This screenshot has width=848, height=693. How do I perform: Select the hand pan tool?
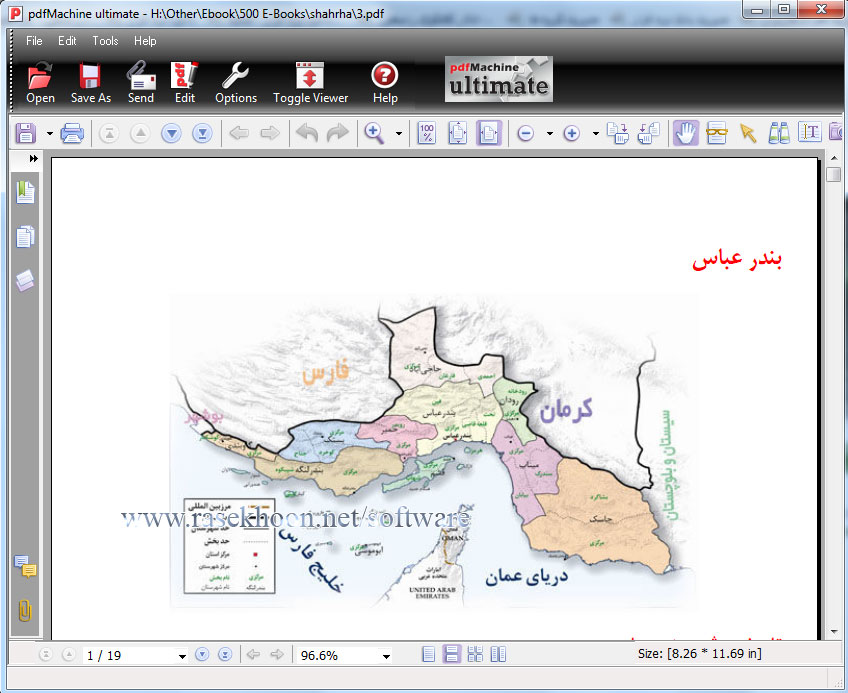(x=685, y=133)
